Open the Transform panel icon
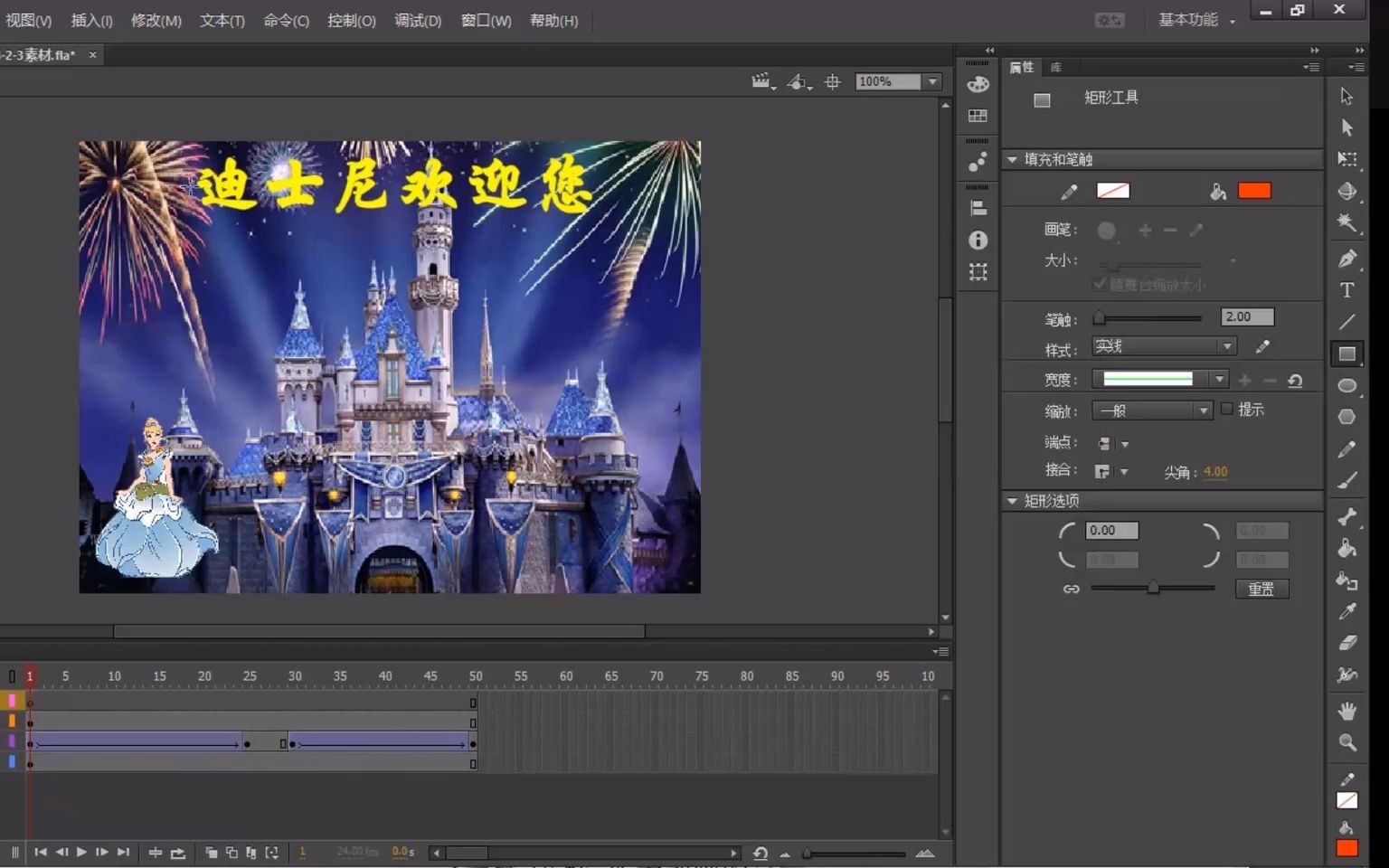The height and width of the screenshot is (868, 1389). (x=978, y=271)
